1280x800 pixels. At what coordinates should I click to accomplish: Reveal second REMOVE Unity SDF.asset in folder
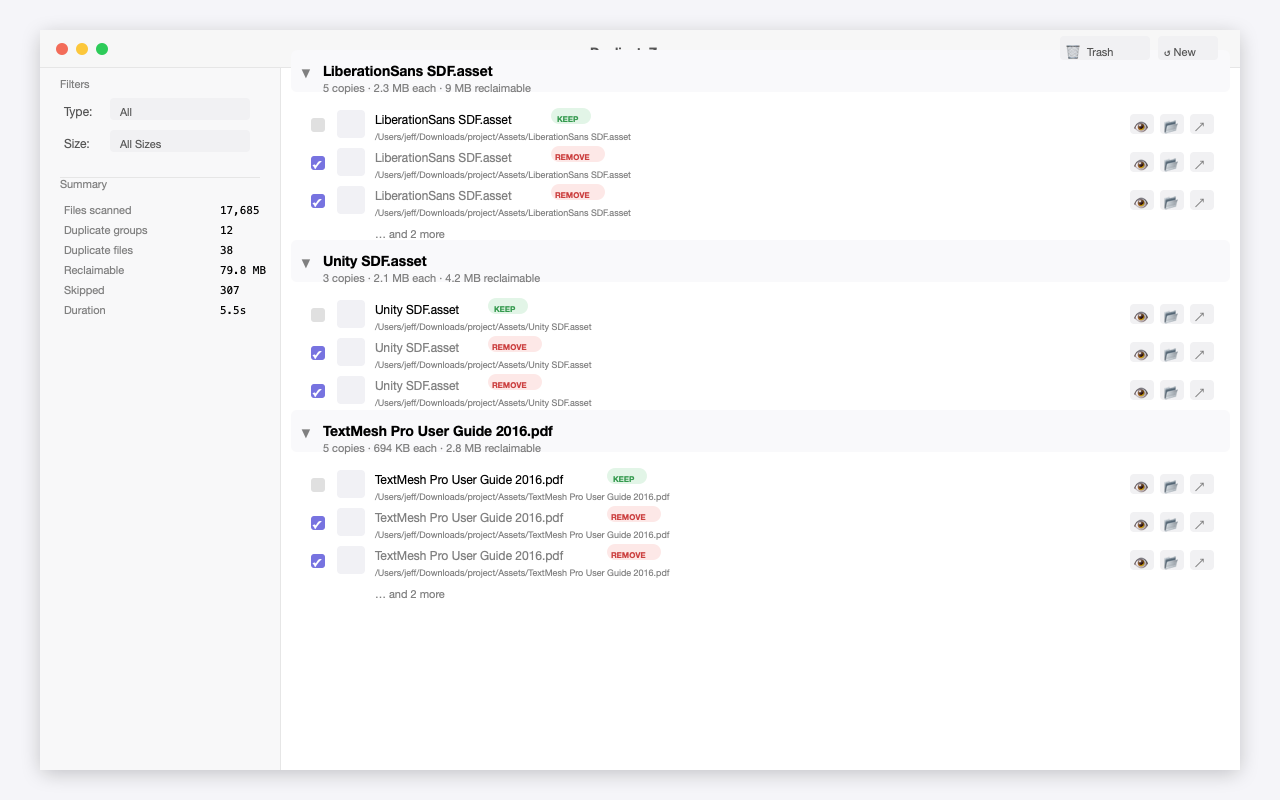pyautogui.click(x=1172, y=391)
